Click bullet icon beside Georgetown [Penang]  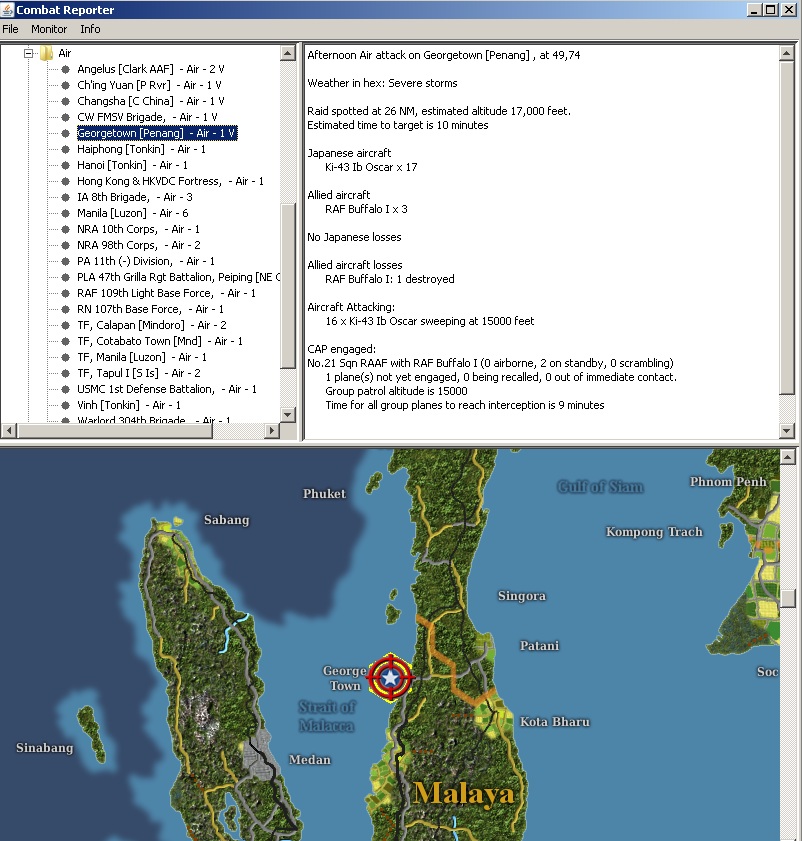pos(65,133)
